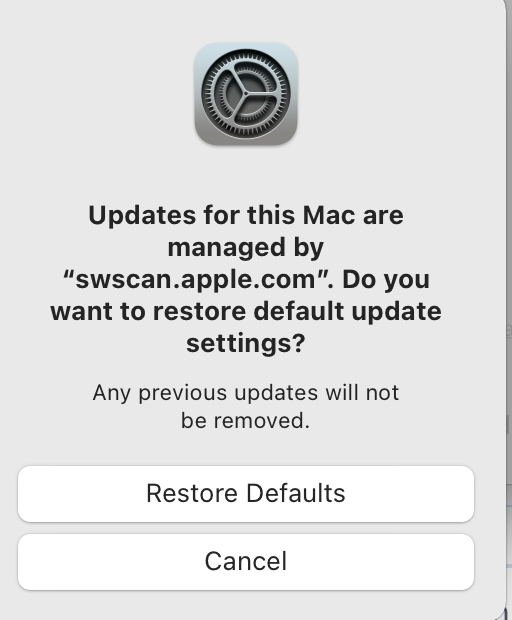Image resolution: width=512 pixels, height=620 pixels.
Task: Click the center hub of the gear icon
Action: [246, 94]
